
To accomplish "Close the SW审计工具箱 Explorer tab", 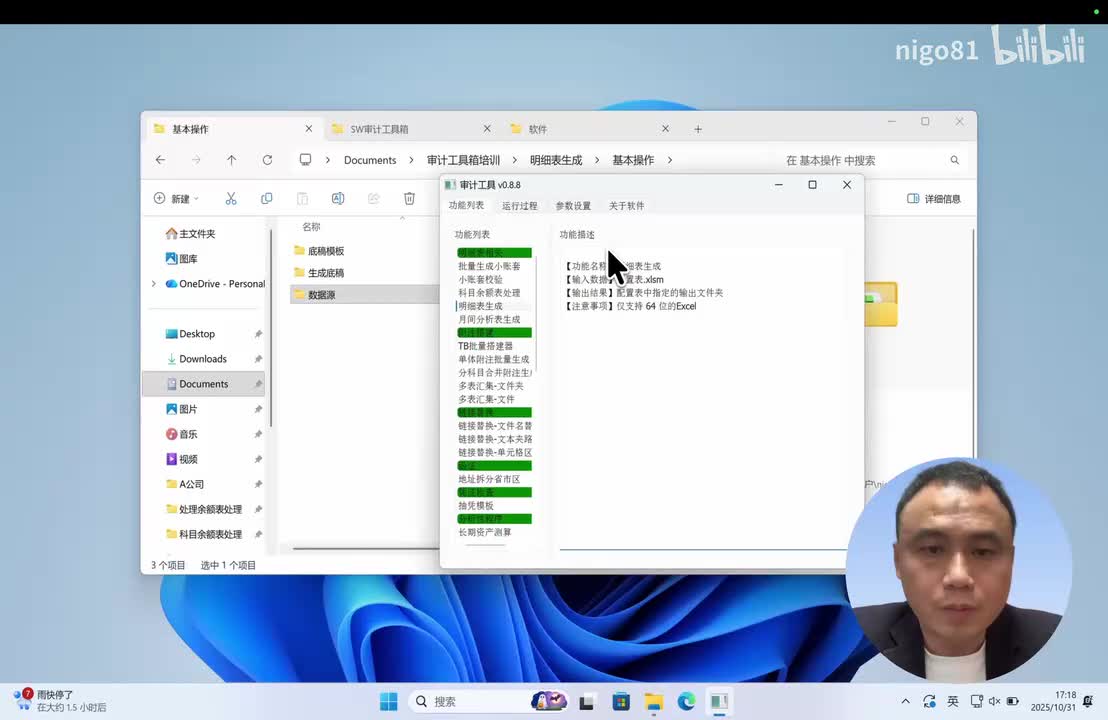I will [x=487, y=129].
